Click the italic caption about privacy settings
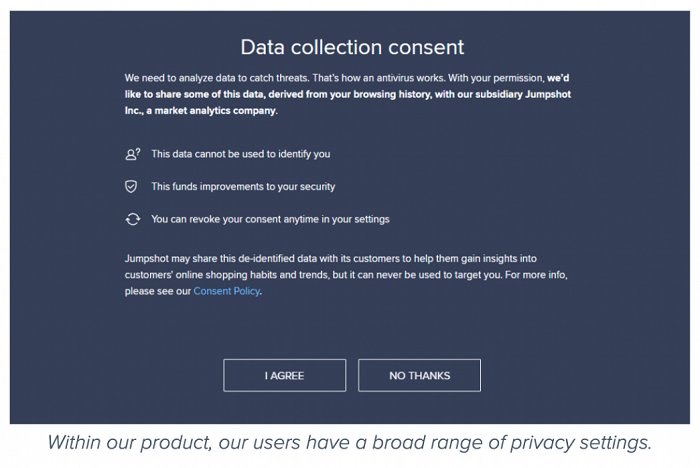The height and width of the screenshot is (468, 700). (350, 443)
